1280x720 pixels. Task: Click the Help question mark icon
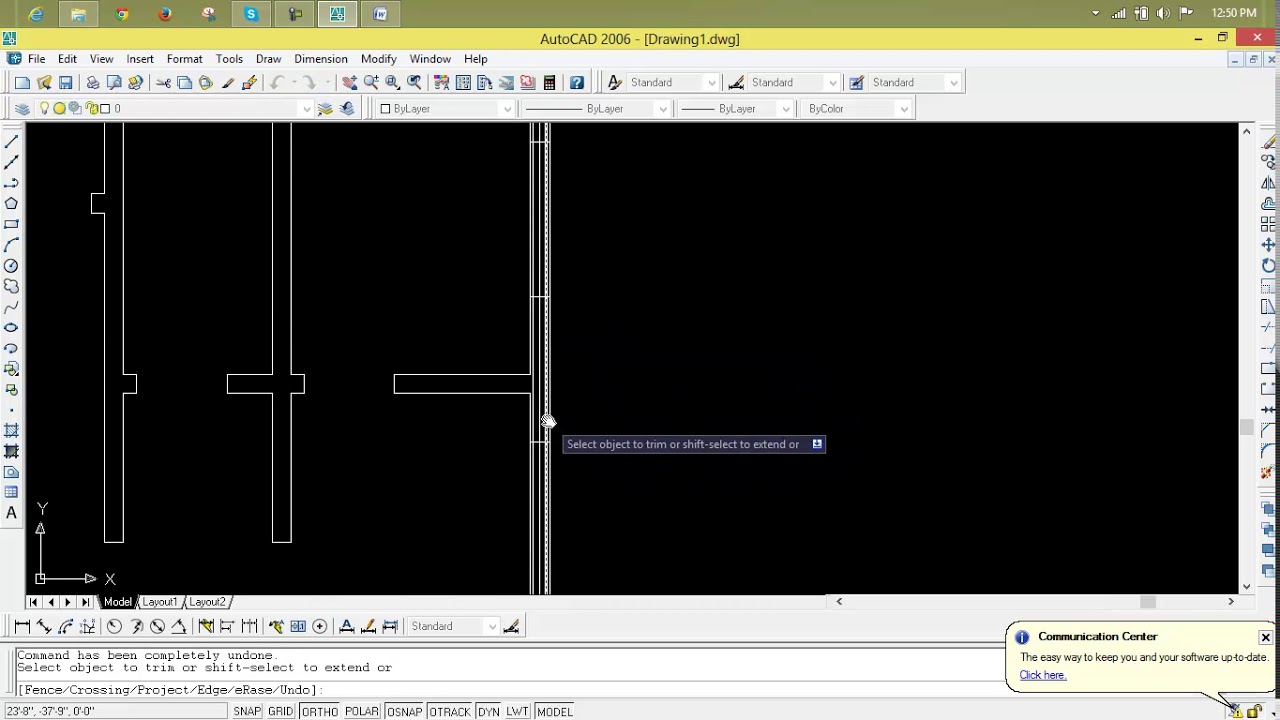pos(577,83)
